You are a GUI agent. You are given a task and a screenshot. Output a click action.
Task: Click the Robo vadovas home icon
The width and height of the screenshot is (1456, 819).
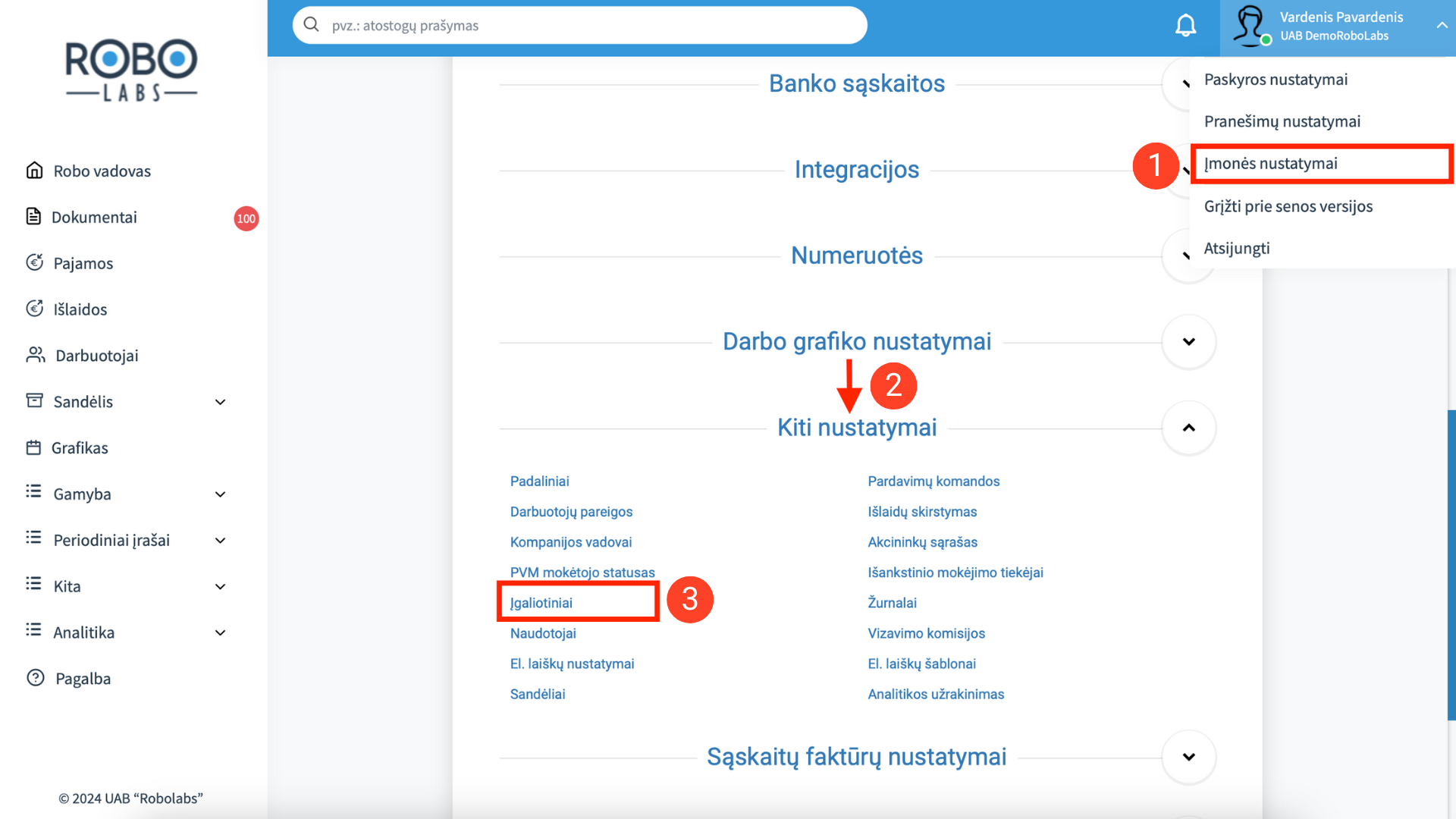click(x=34, y=171)
